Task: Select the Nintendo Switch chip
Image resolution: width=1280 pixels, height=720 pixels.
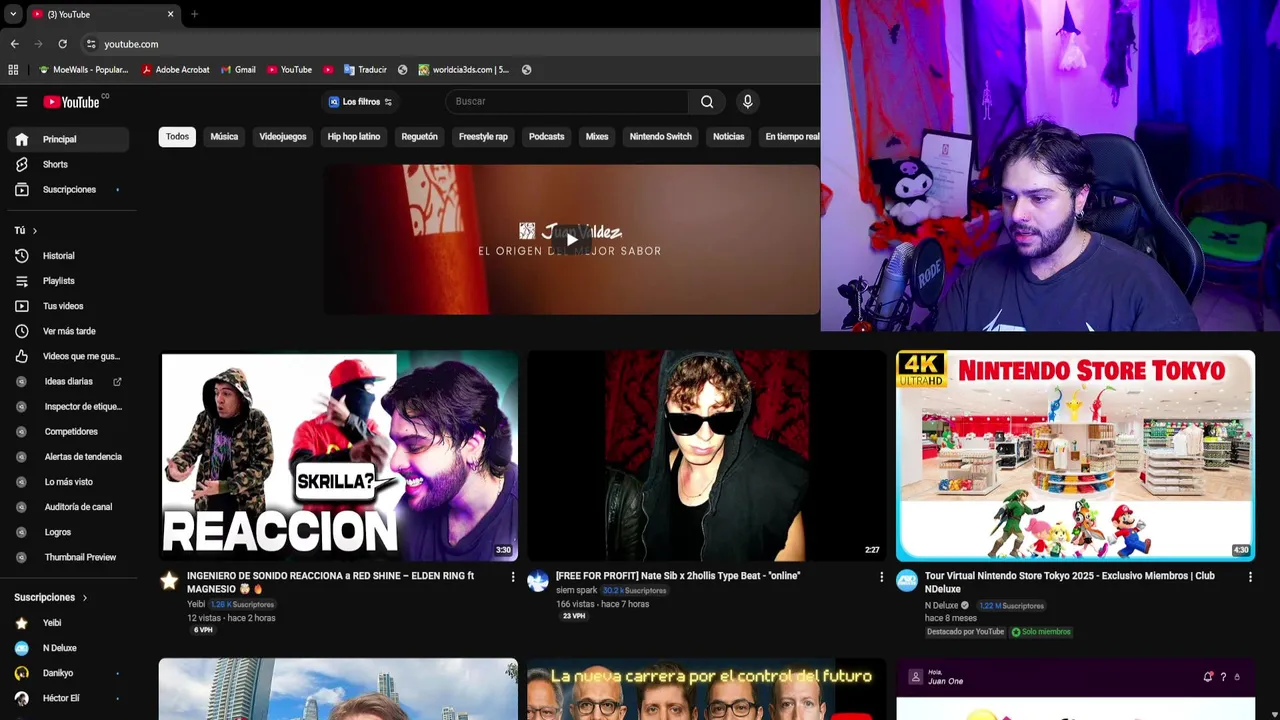Action: click(x=661, y=137)
